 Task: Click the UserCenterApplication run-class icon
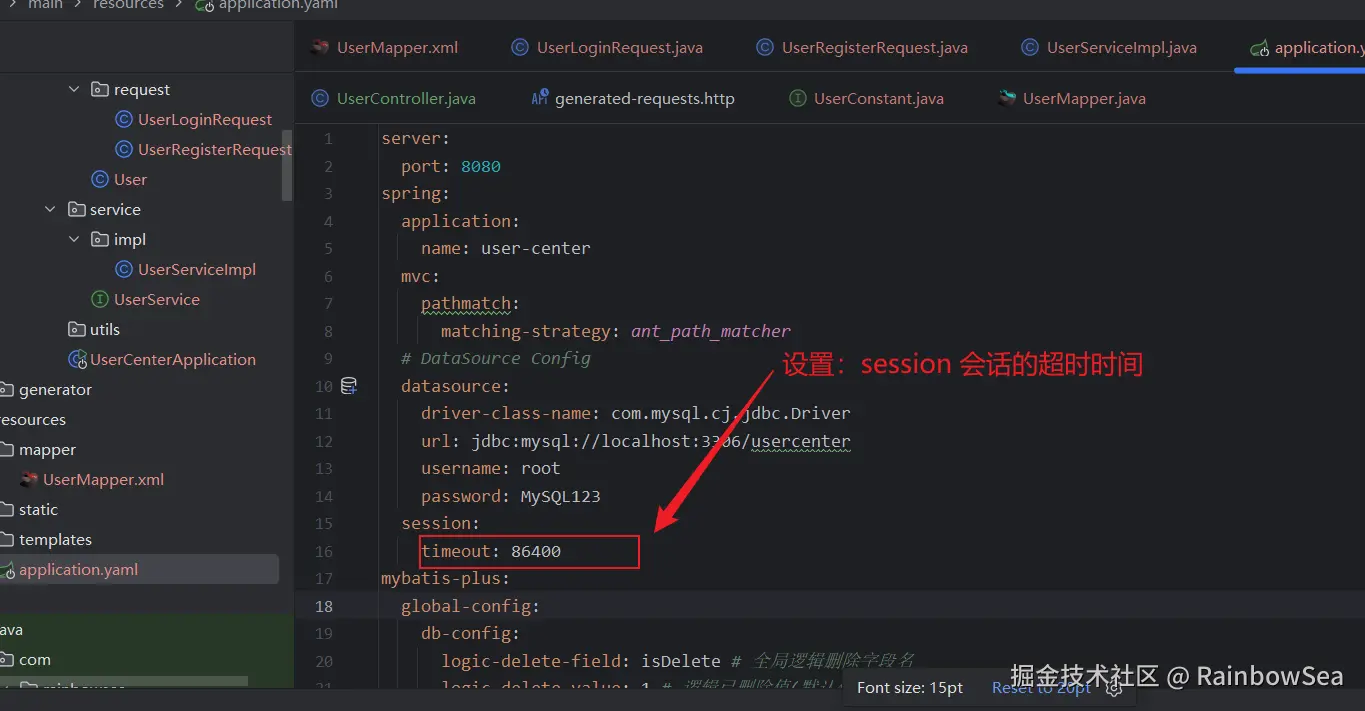pos(77,359)
